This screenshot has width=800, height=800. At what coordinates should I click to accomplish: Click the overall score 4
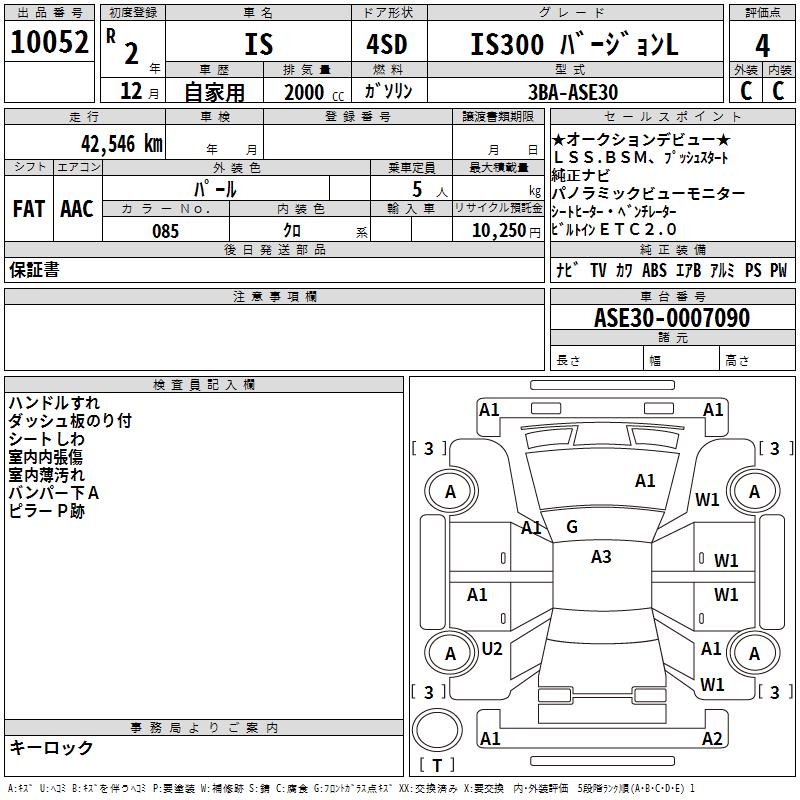point(762,45)
